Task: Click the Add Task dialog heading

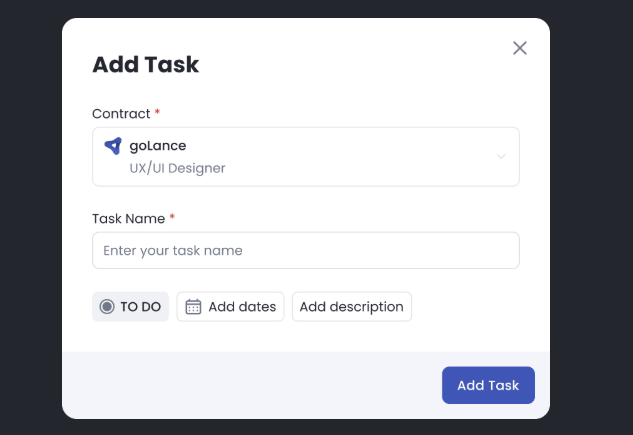Action: tap(146, 65)
